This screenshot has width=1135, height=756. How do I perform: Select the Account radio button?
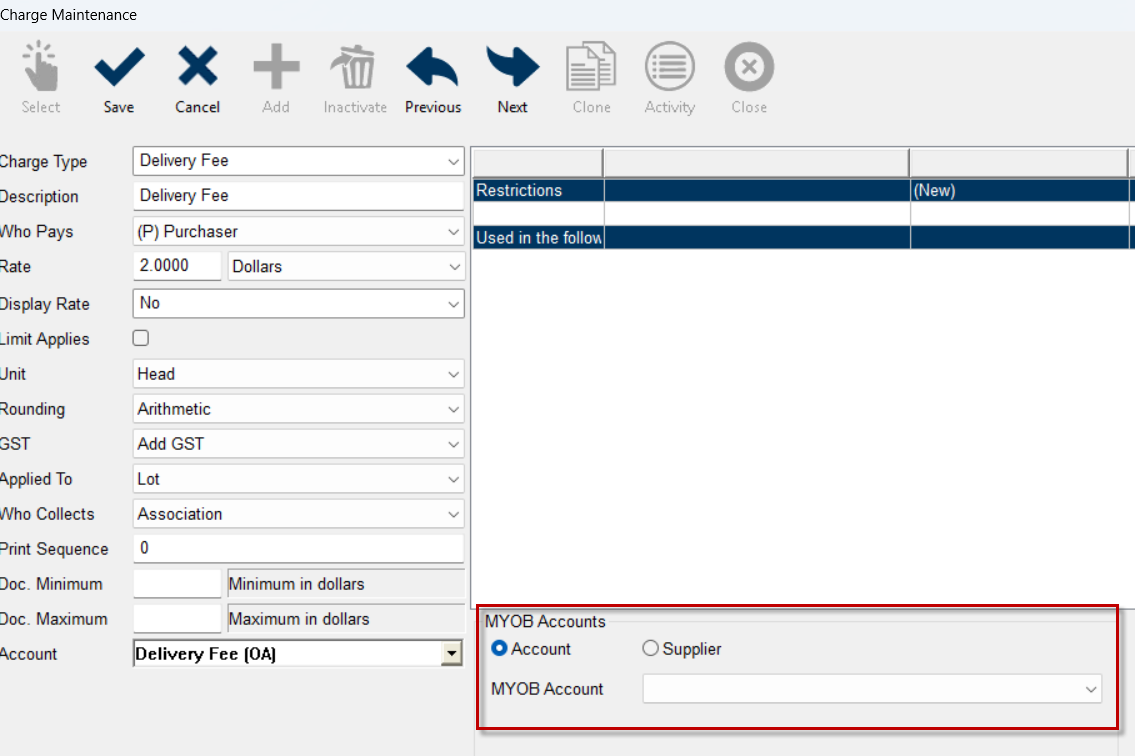pyautogui.click(x=500, y=649)
